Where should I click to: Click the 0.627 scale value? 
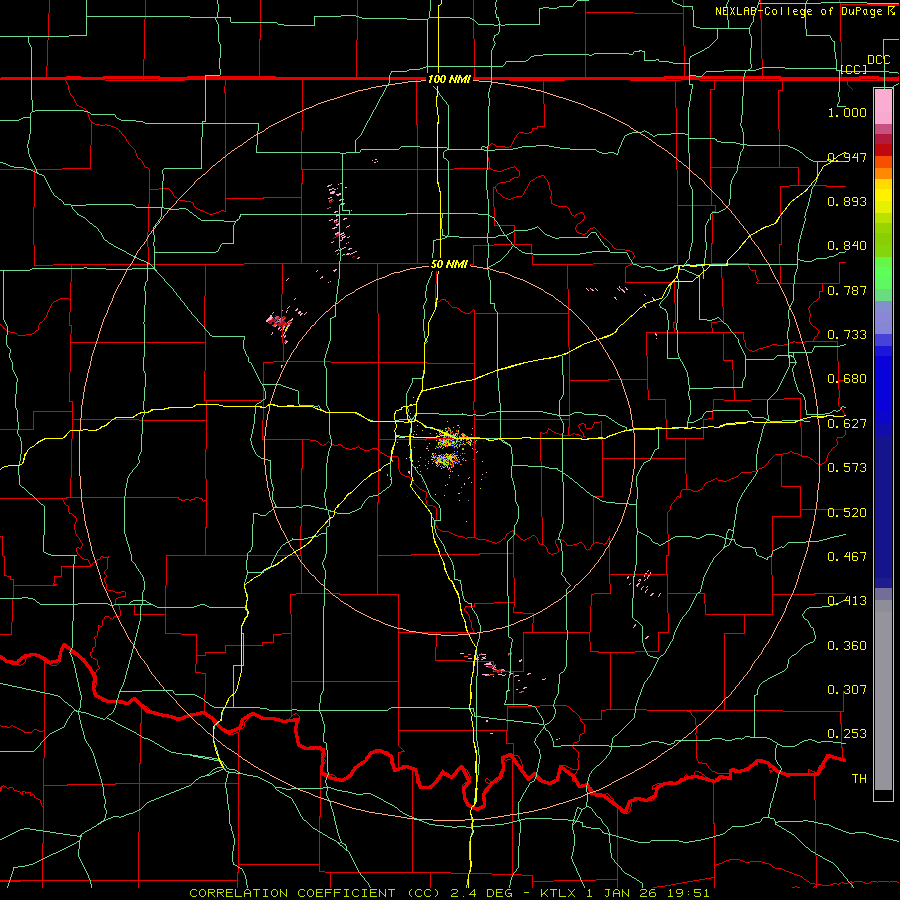pyautogui.click(x=847, y=424)
